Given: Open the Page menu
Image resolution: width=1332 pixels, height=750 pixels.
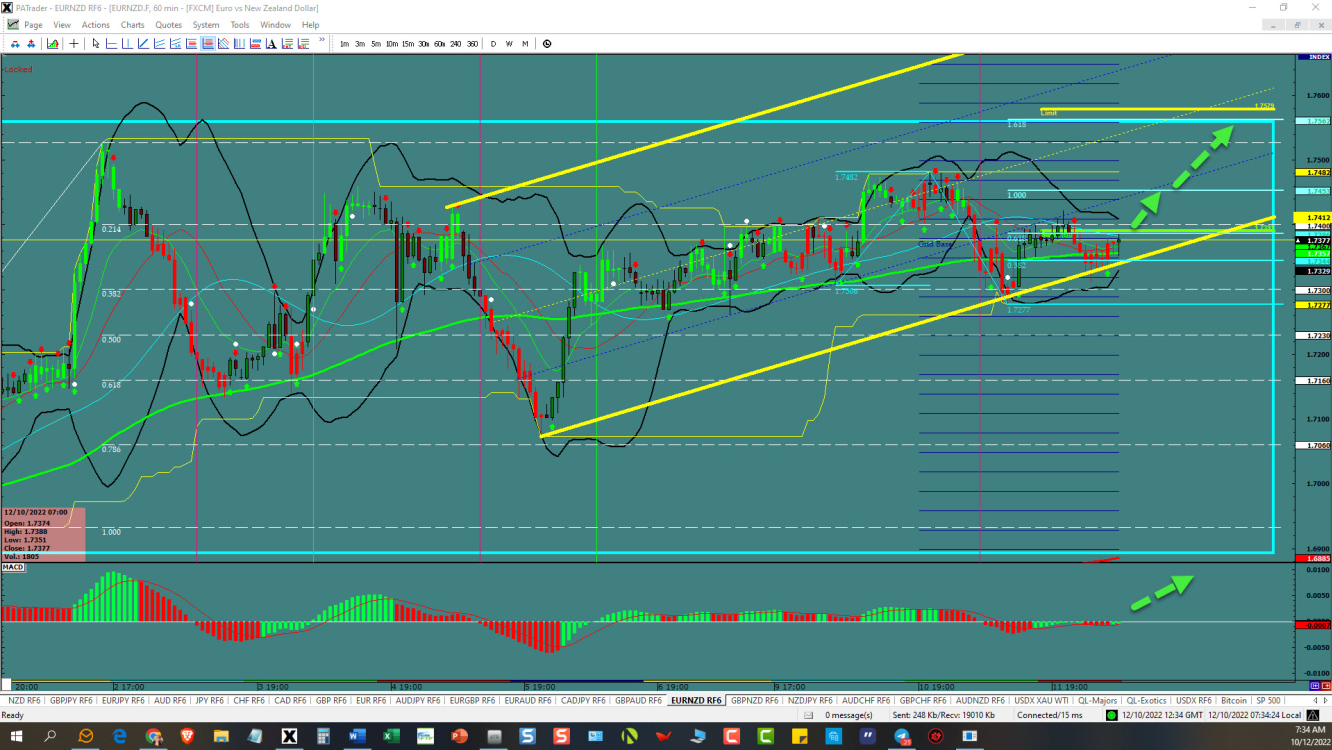Looking at the screenshot, I should (x=33, y=25).
